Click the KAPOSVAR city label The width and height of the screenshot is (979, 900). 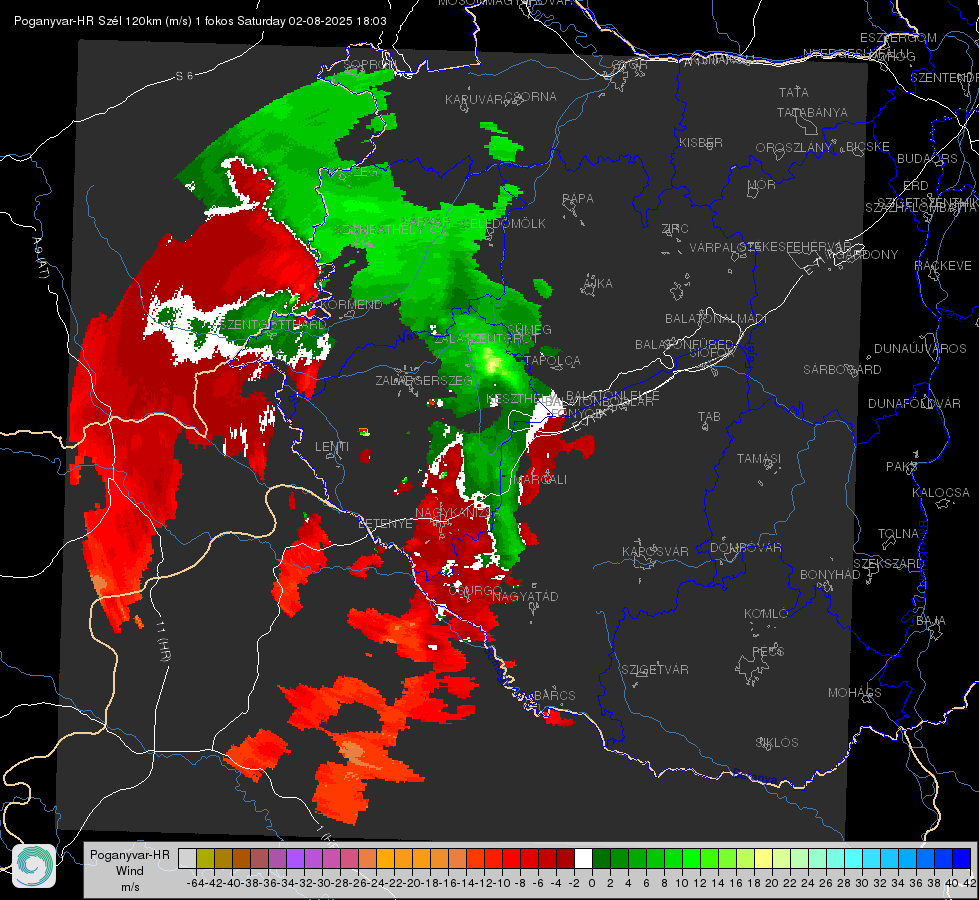click(x=655, y=552)
